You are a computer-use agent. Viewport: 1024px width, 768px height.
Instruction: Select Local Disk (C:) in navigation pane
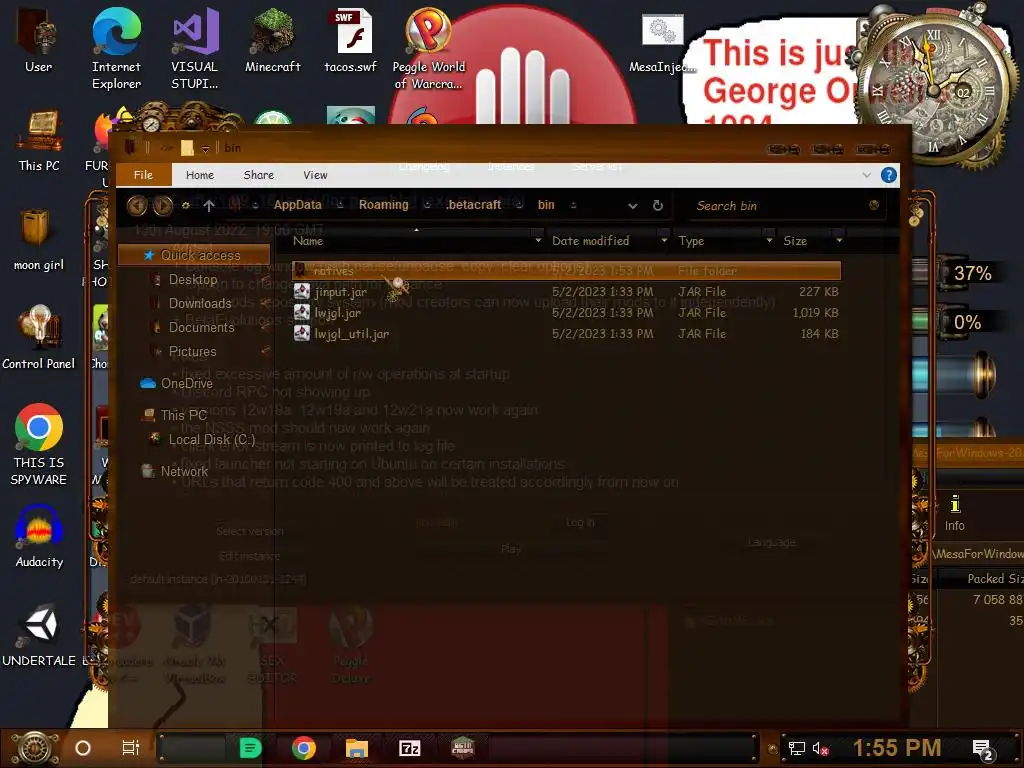[x=212, y=440]
